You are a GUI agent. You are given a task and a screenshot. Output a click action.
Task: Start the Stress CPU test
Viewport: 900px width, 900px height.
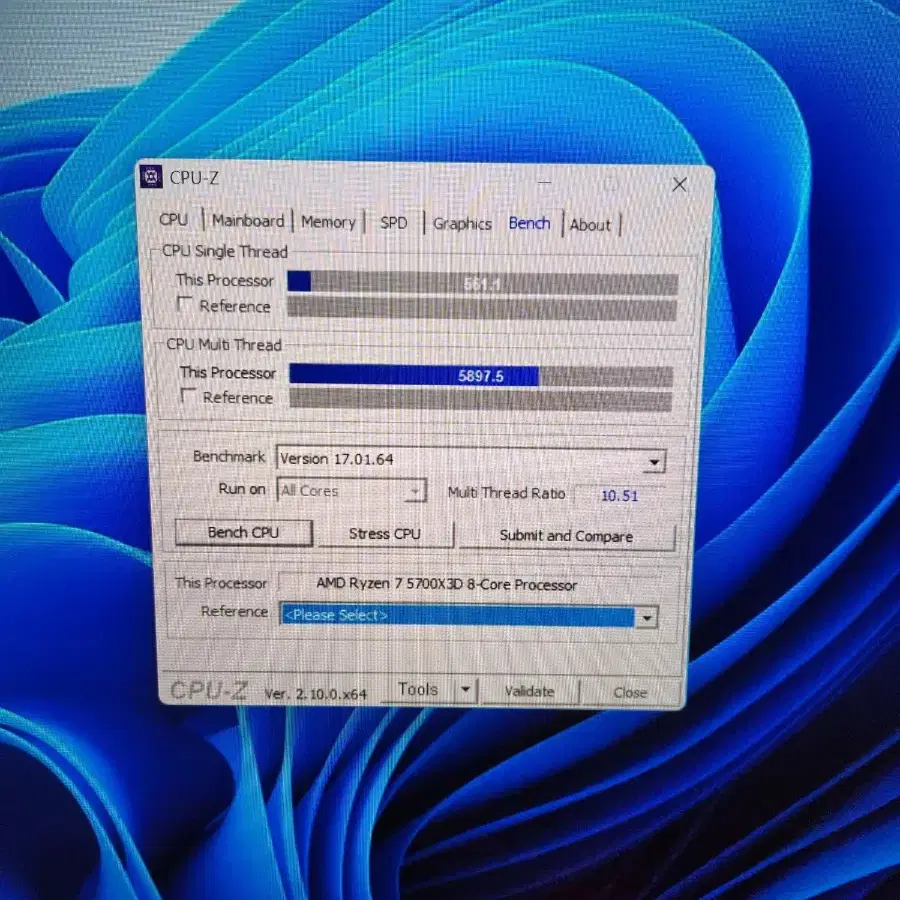pyautogui.click(x=385, y=534)
